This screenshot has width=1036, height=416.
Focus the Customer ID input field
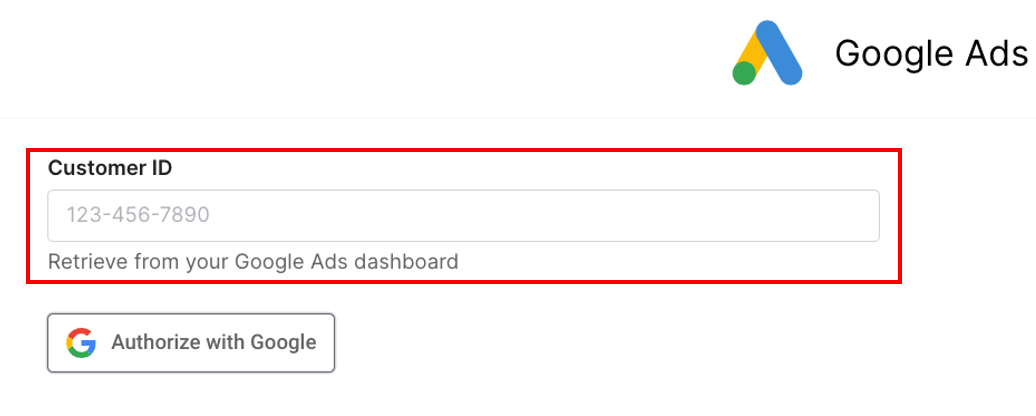(x=463, y=216)
